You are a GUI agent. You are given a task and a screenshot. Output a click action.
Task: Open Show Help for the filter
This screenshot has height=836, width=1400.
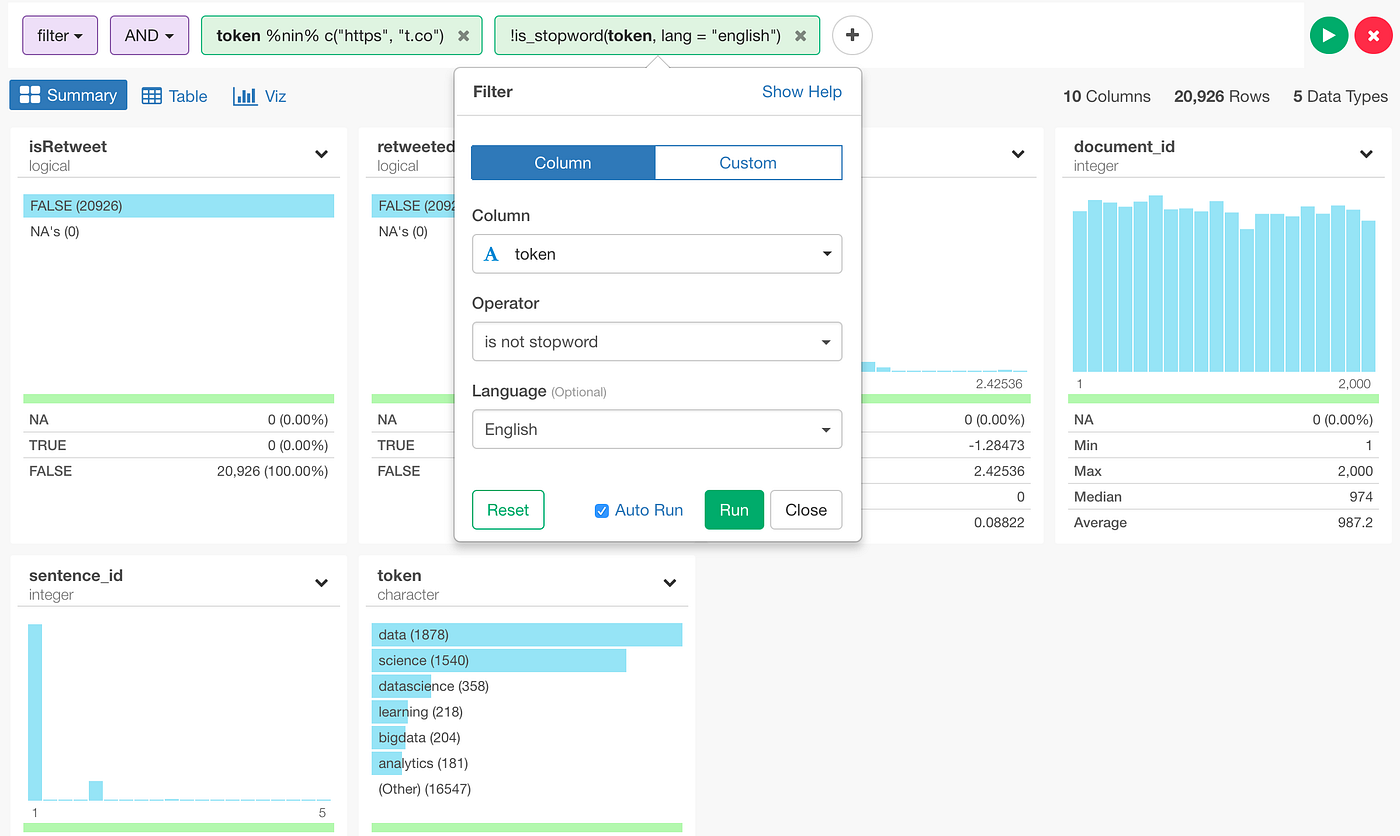[802, 91]
